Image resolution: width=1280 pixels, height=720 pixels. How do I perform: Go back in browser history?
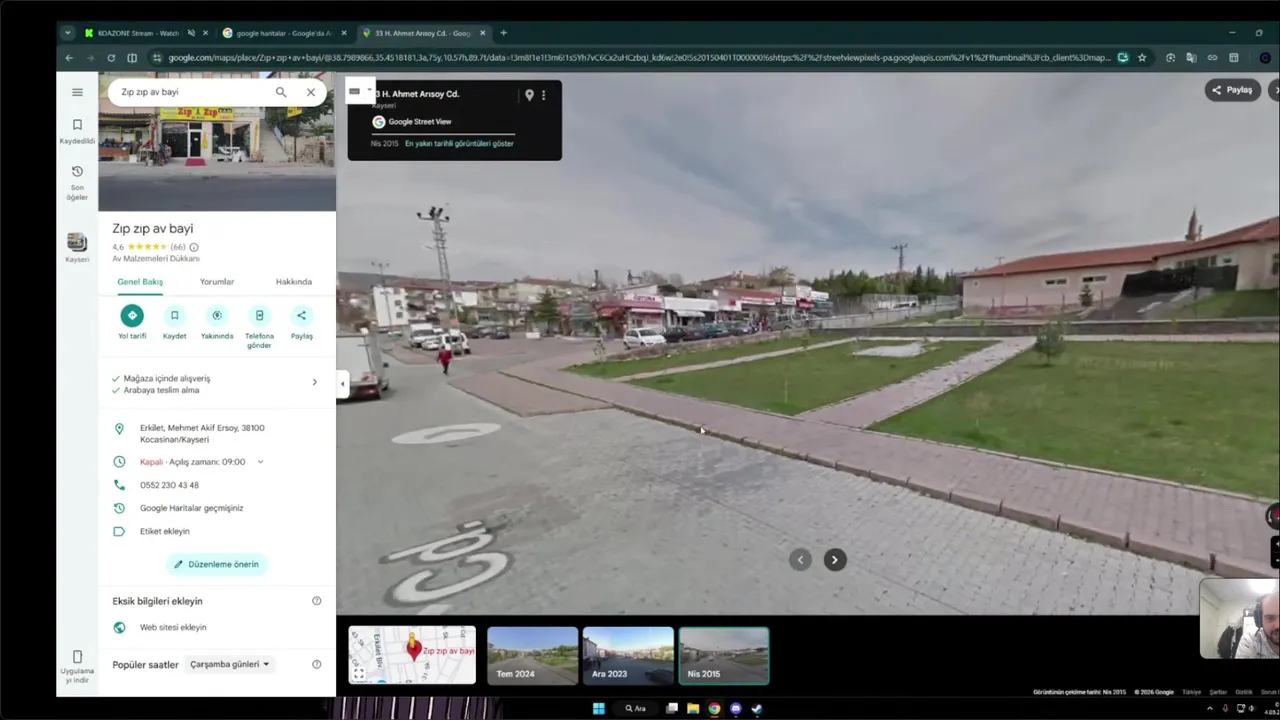69,58
